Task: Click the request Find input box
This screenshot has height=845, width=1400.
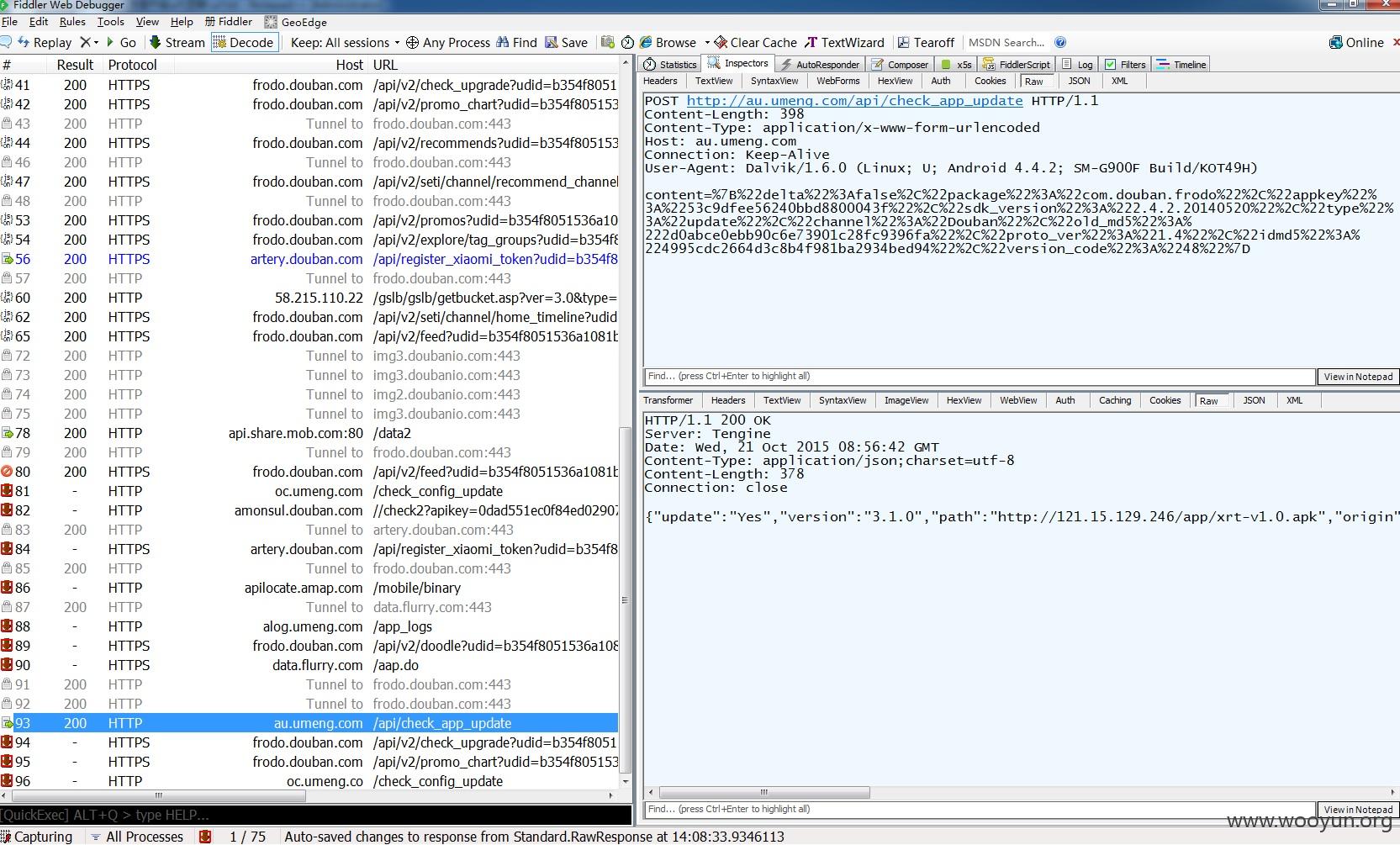Action: 979,377
